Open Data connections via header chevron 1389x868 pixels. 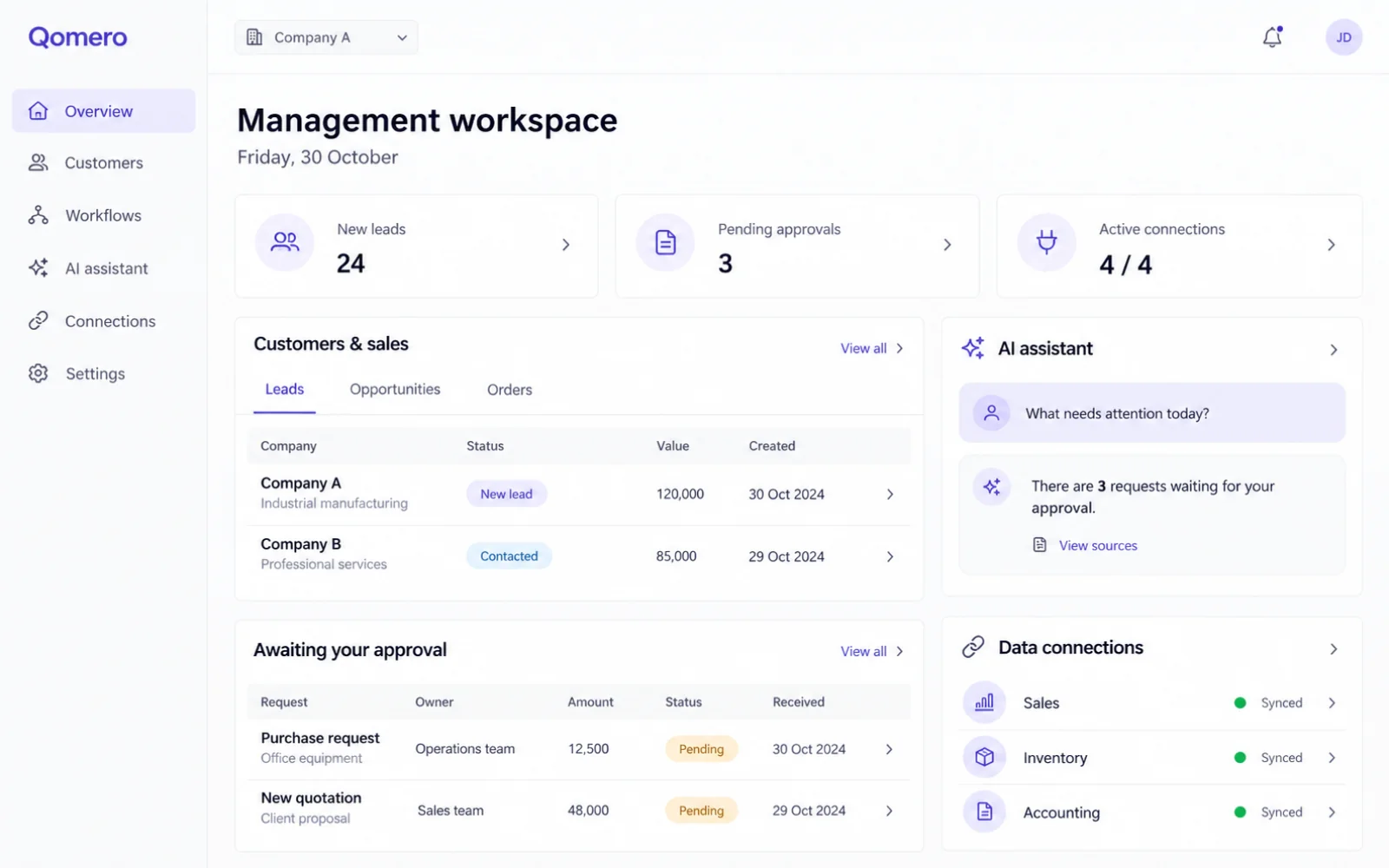point(1333,649)
